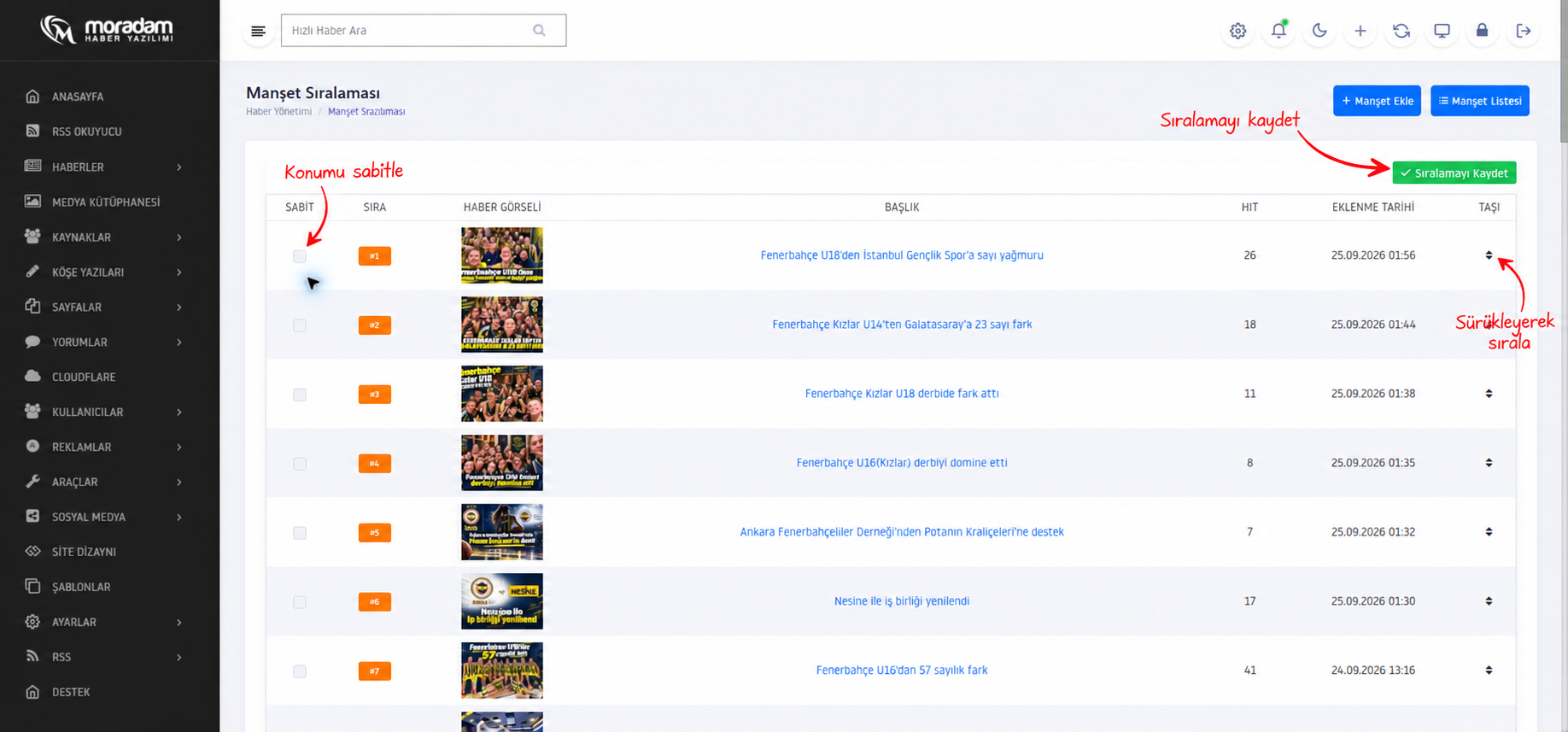Click the move handle for row #7

(1489, 671)
